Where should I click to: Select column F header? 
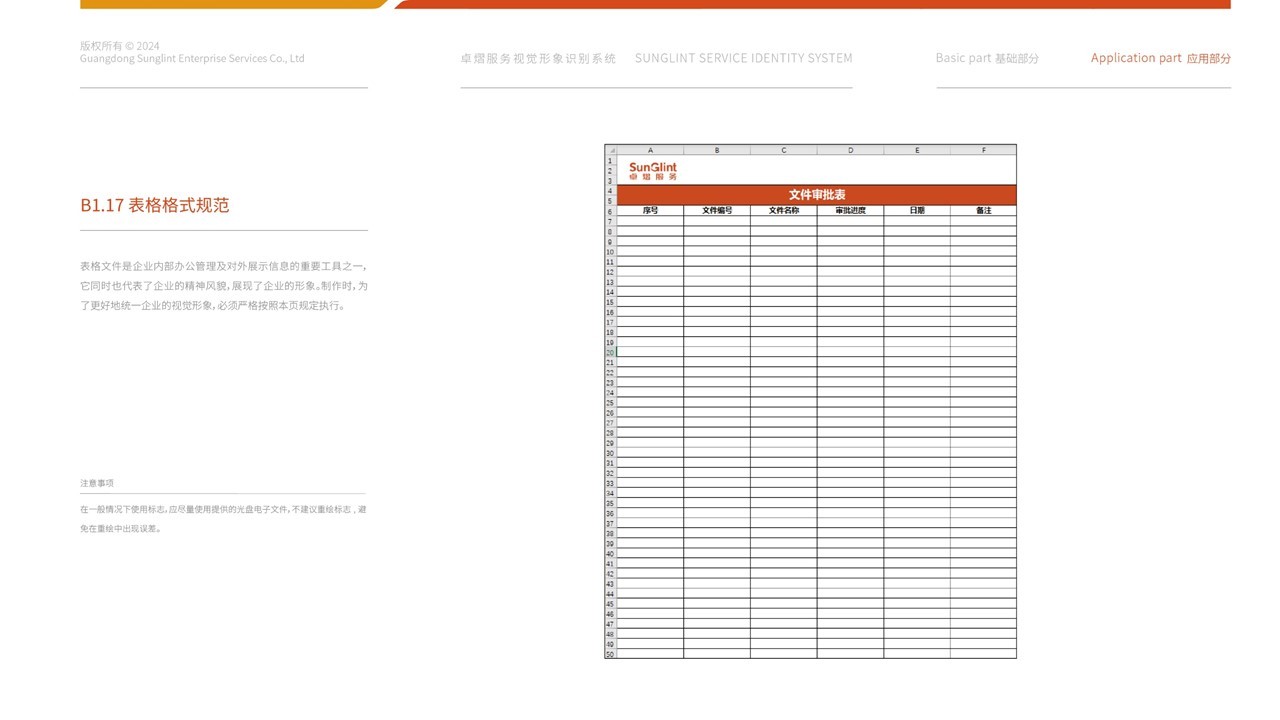point(983,150)
